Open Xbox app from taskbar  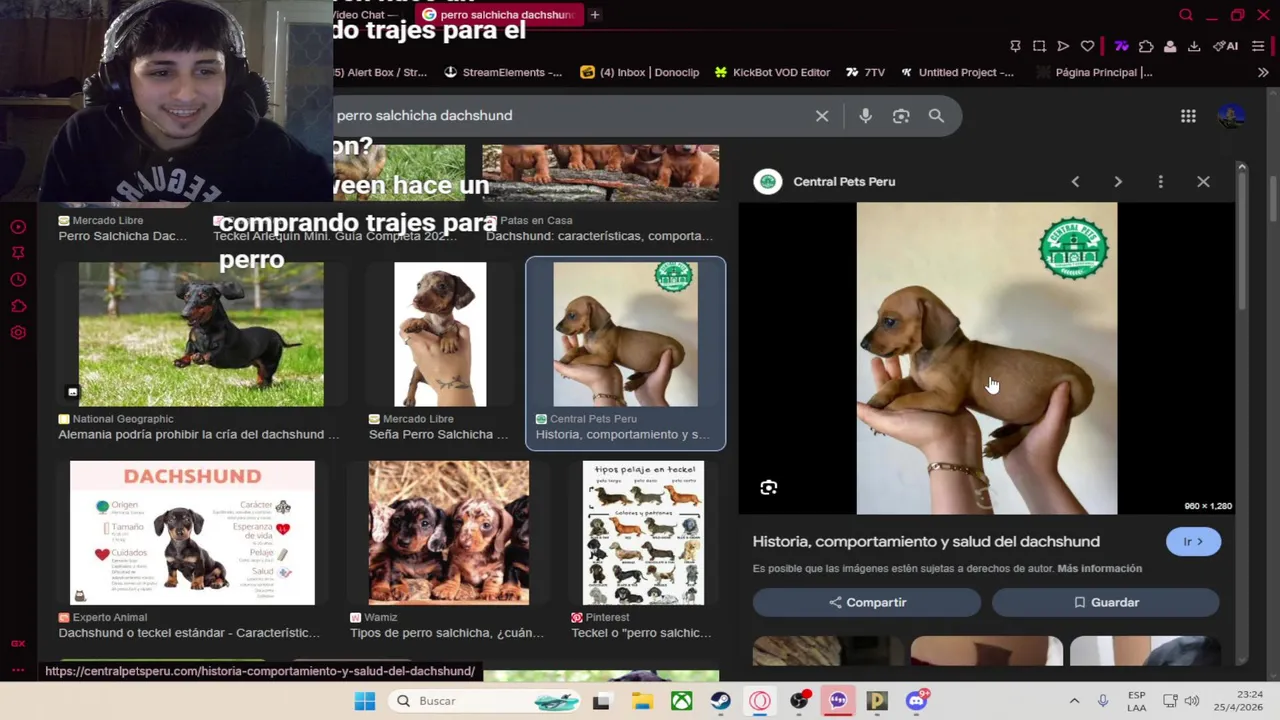(681, 701)
